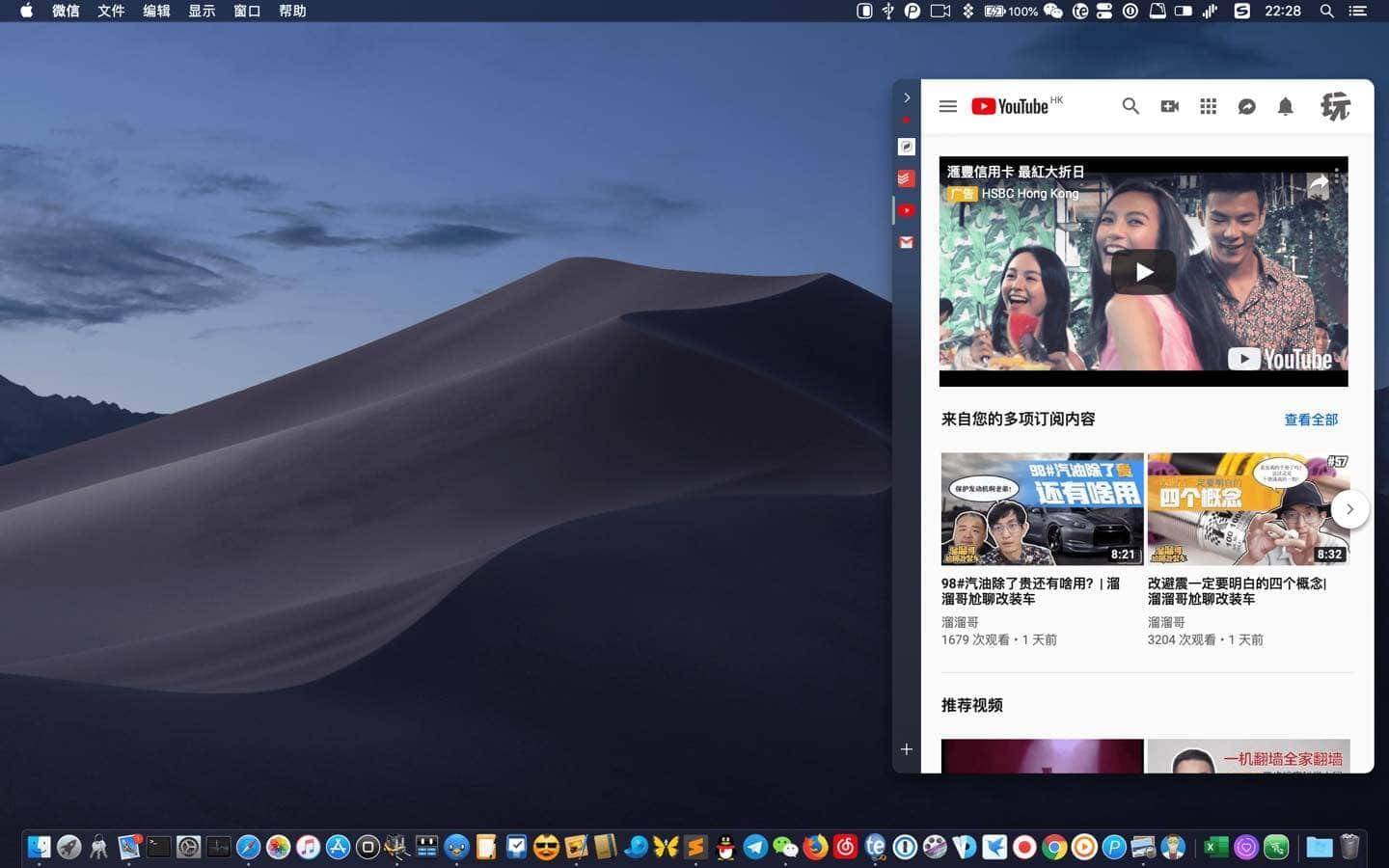Show next subscription videos with right arrow
The width and height of the screenshot is (1389, 868).
[x=1349, y=509]
